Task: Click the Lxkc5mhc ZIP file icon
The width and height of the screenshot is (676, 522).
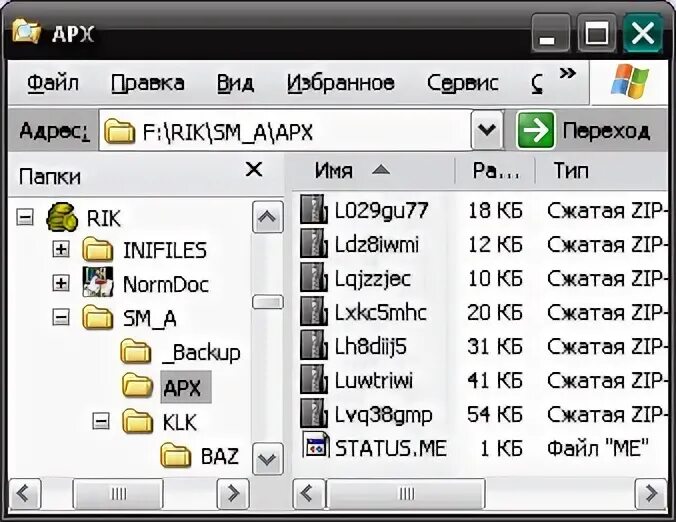Action: 314,312
